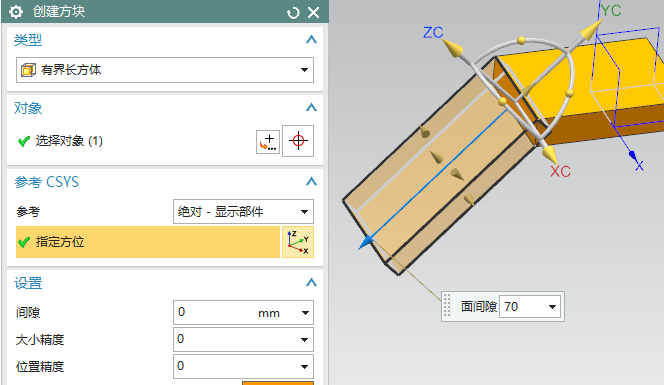Click the ZC axis arrow handle
664x385 pixels.
tap(452, 48)
